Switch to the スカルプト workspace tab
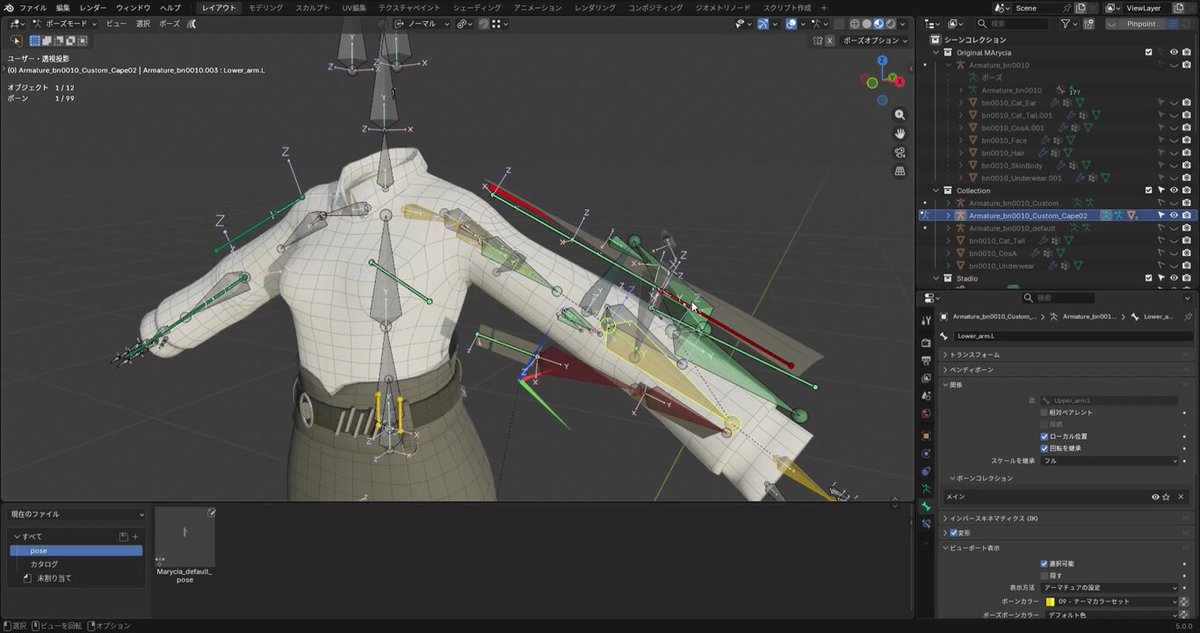 click(312, 7)
